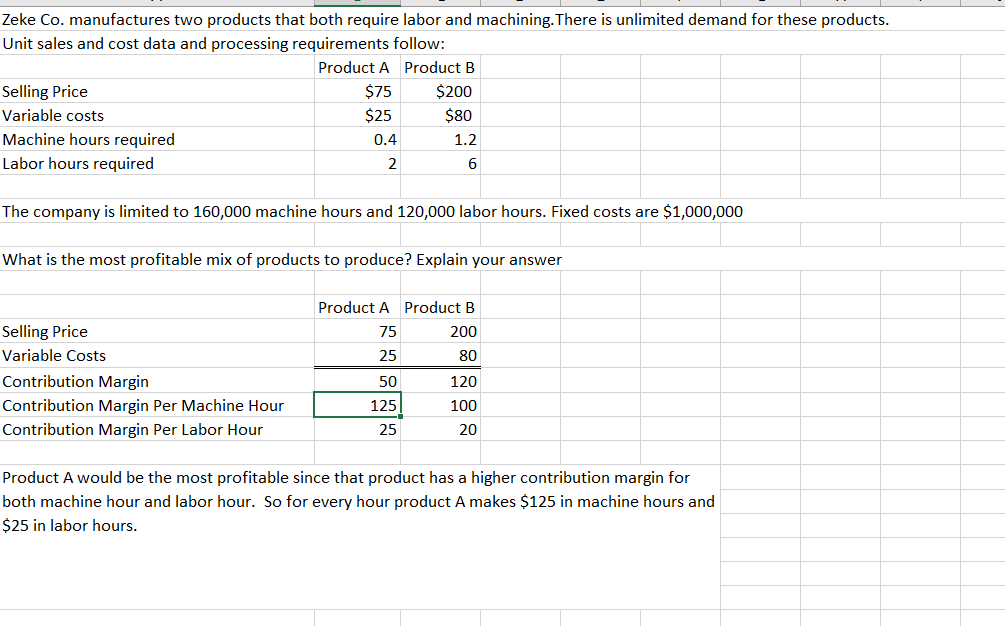Image resolution: width=1005 pixels, height=626 pixels.
Task: Click the lower table 'Product B' header
Action: click(x=440, y=308)
